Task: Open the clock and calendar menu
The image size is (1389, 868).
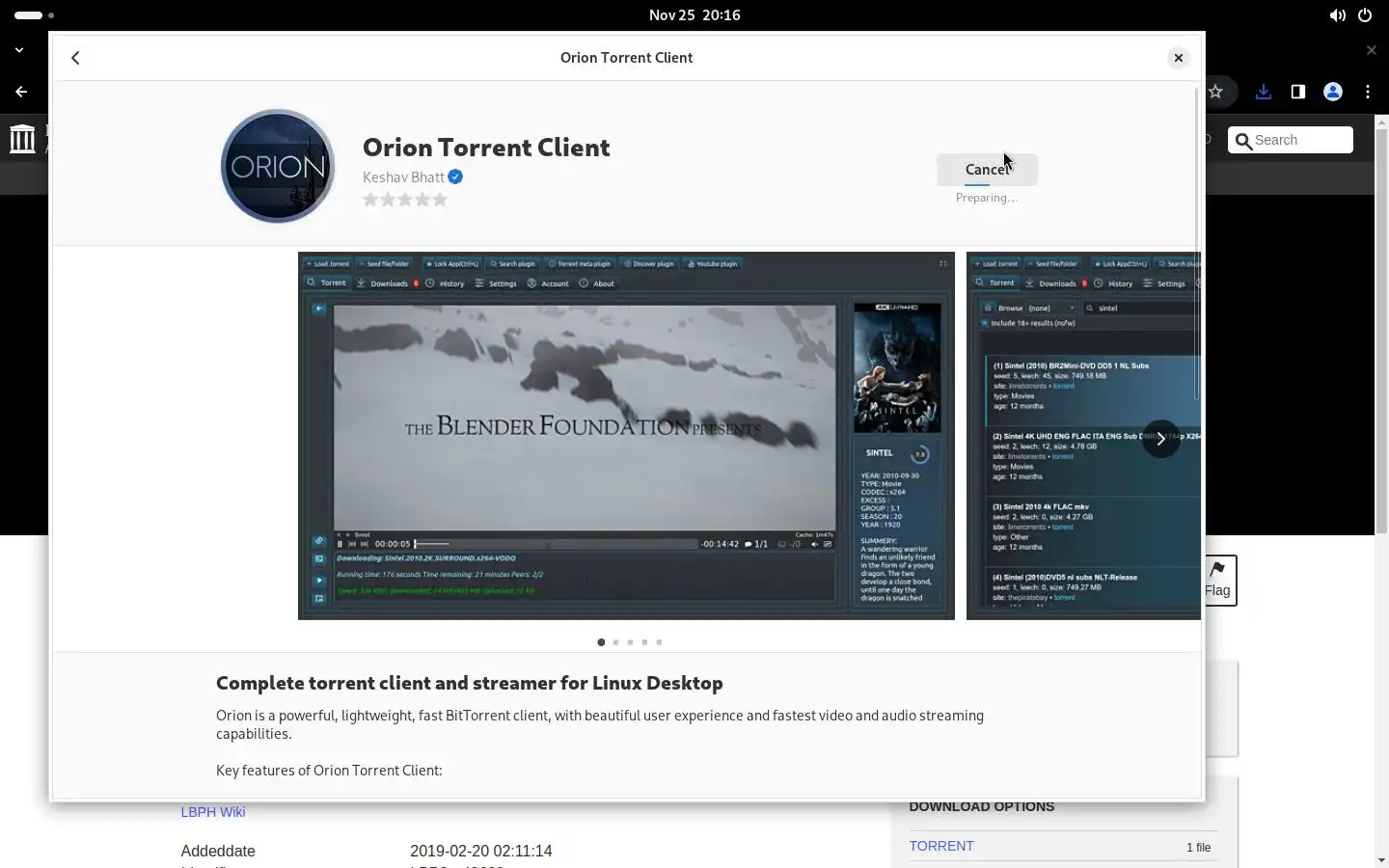Action: pyautogui.click(x=694, y=15)
